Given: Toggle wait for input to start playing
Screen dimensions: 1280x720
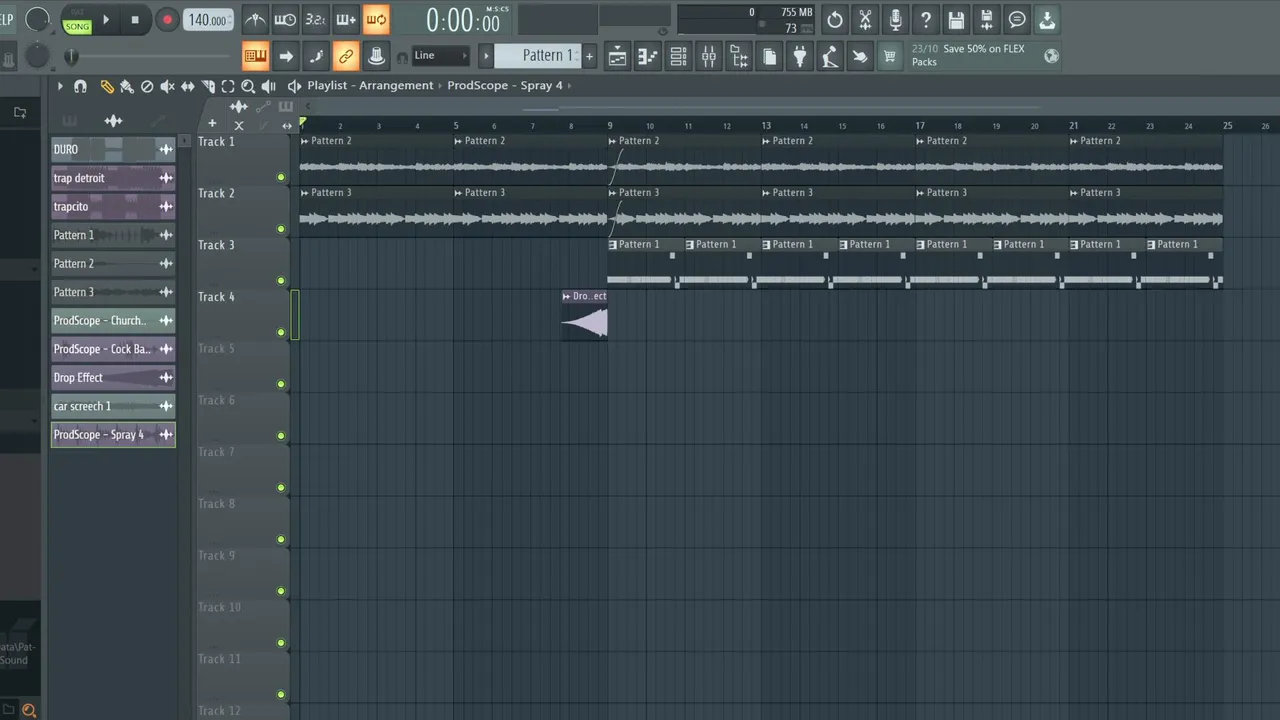Looking at the screenshot, I should (x=285, y=19).
